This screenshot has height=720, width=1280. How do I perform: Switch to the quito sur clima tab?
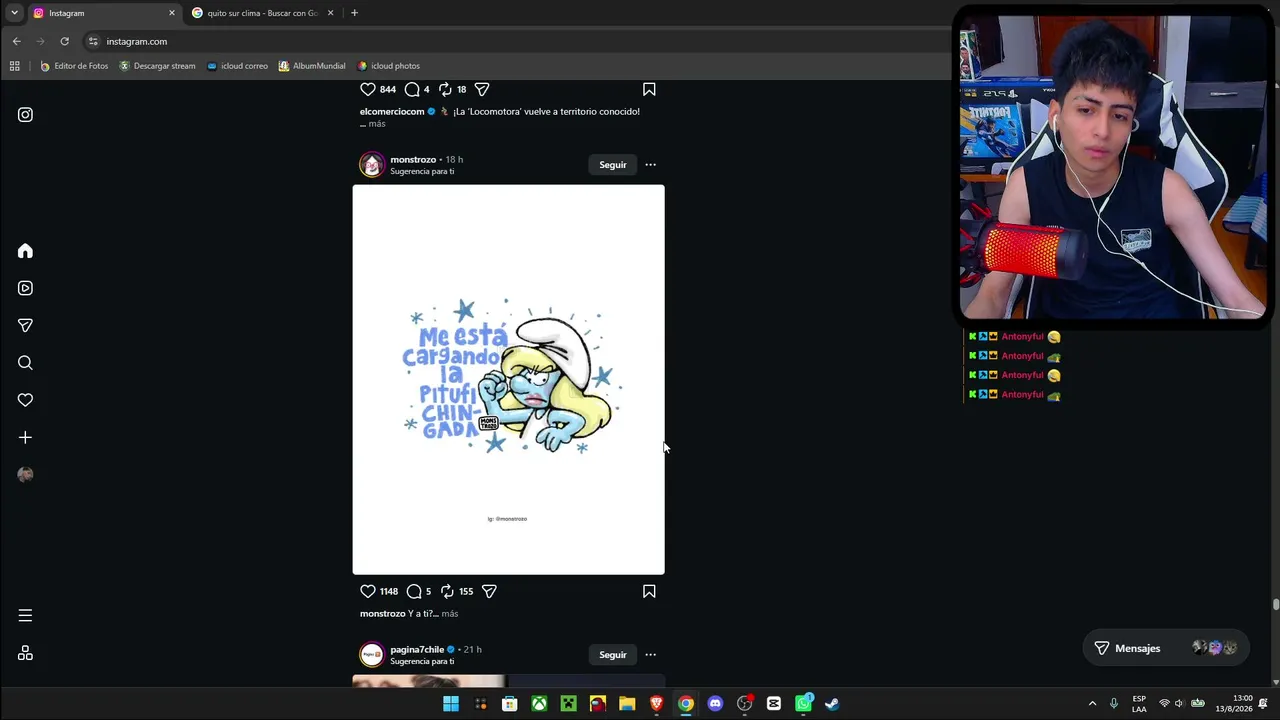(262, 13)
